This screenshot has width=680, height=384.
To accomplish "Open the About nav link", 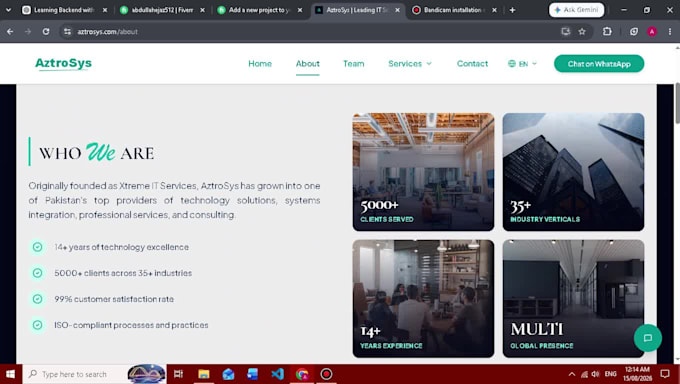I will click(307, 64).
